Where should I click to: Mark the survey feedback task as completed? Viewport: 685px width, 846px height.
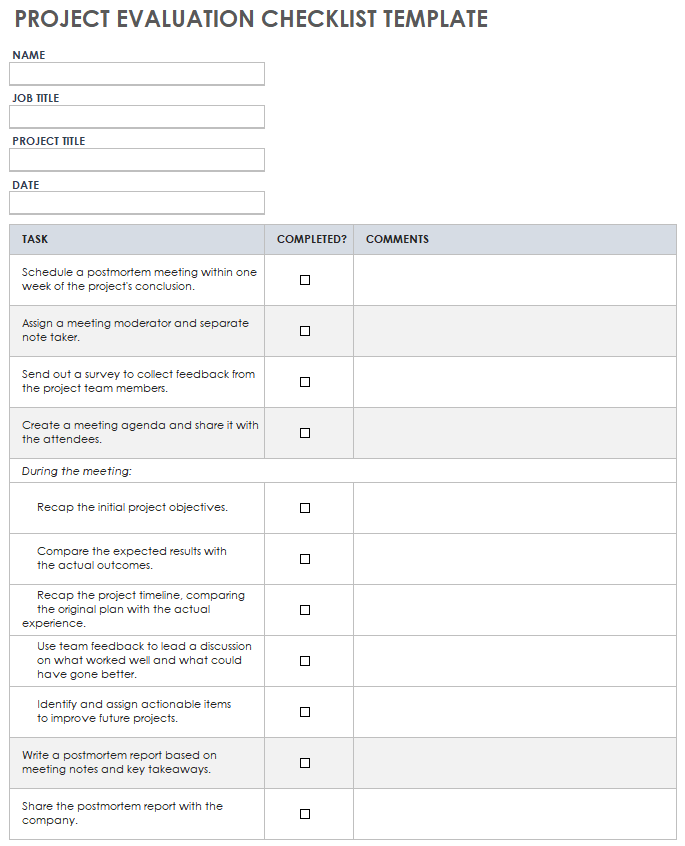305,382
